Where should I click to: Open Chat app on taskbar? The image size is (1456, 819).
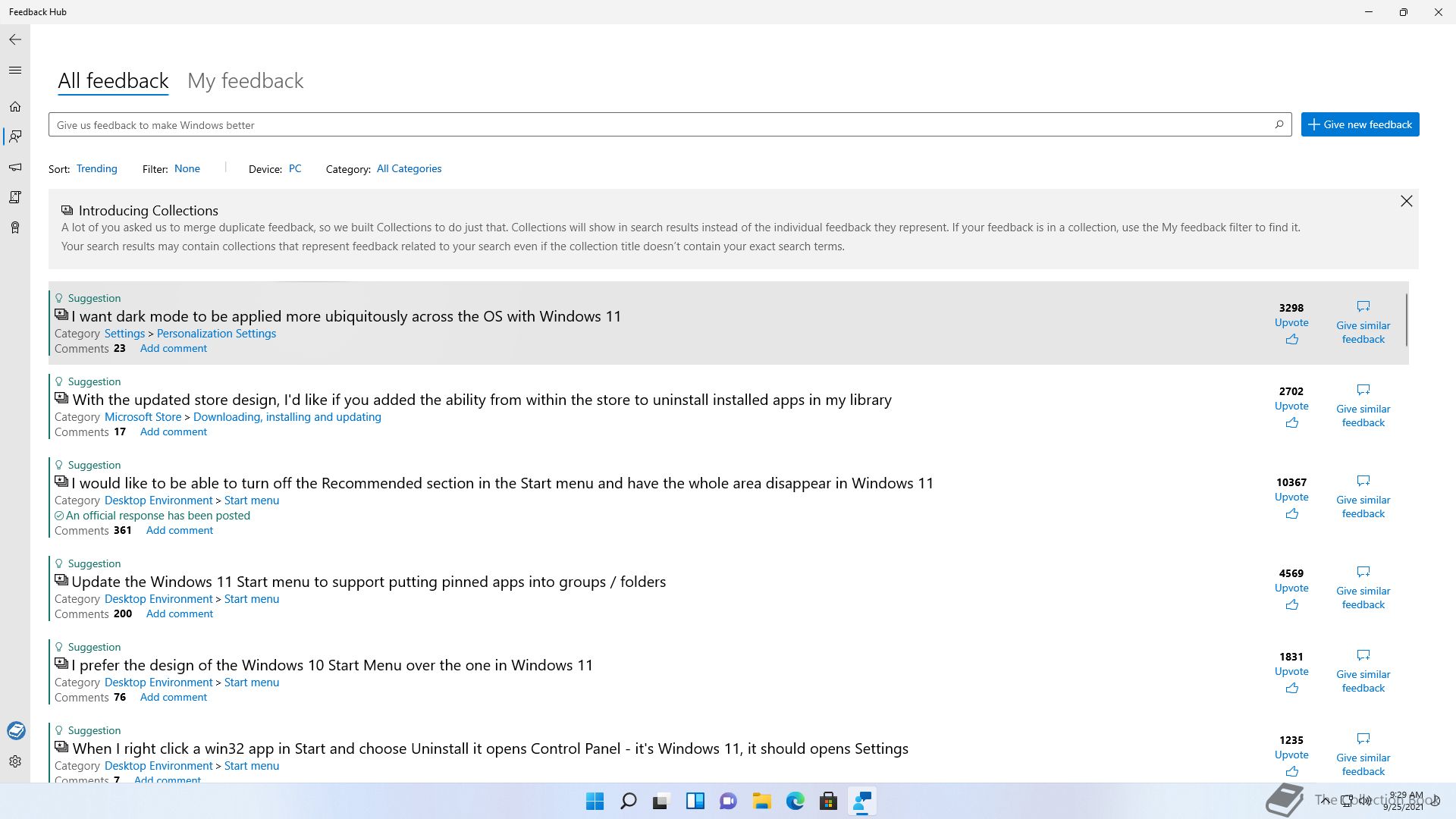[x=728, y=801]
